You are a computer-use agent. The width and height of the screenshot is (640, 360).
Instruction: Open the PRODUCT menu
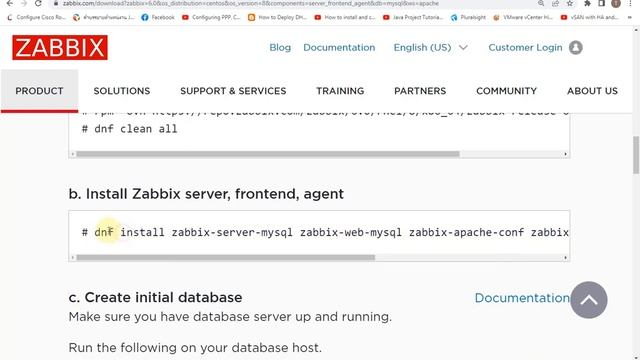40,91
